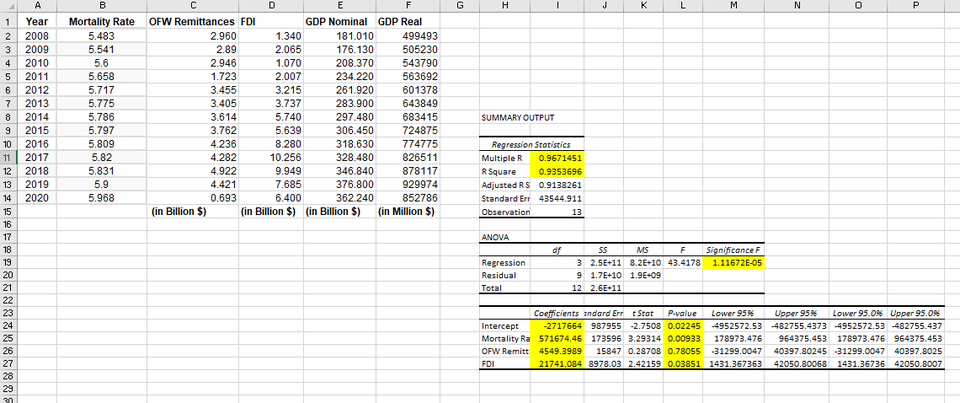Select Multiple R value 0.9671451
960x403 pixels.
click(x=557, y=158)
